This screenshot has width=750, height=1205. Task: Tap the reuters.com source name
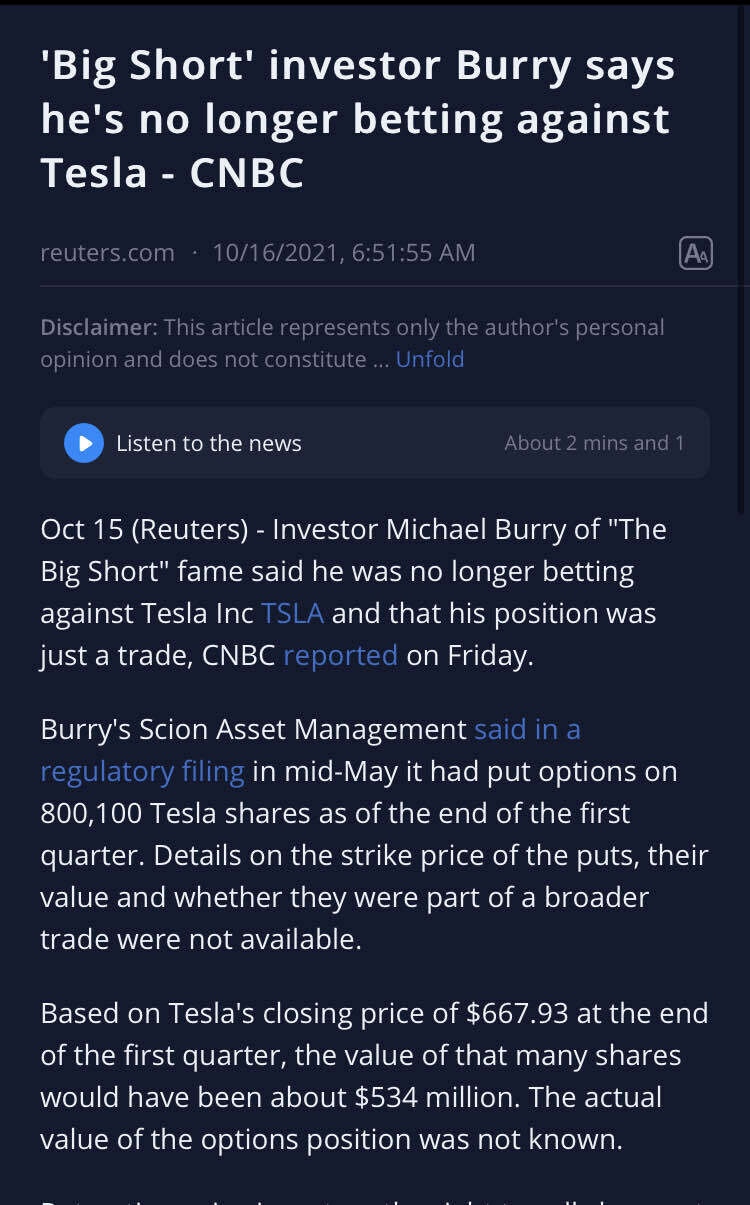[x=107, y=253]
